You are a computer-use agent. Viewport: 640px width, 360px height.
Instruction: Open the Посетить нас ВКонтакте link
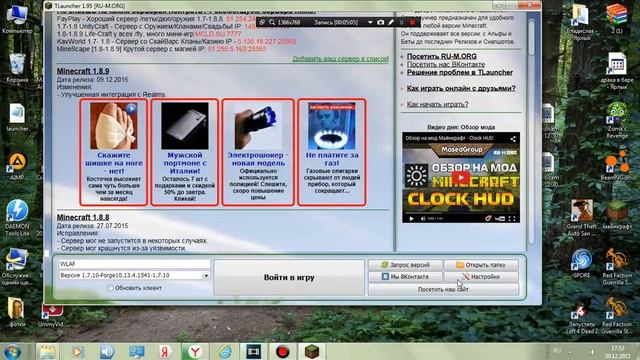coord(446,64)
